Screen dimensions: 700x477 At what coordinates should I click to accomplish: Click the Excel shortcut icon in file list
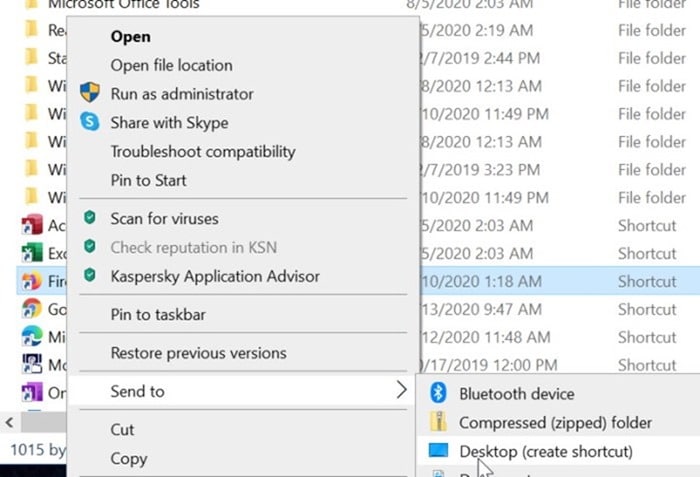pyautogui.click(x=31, y=253)
